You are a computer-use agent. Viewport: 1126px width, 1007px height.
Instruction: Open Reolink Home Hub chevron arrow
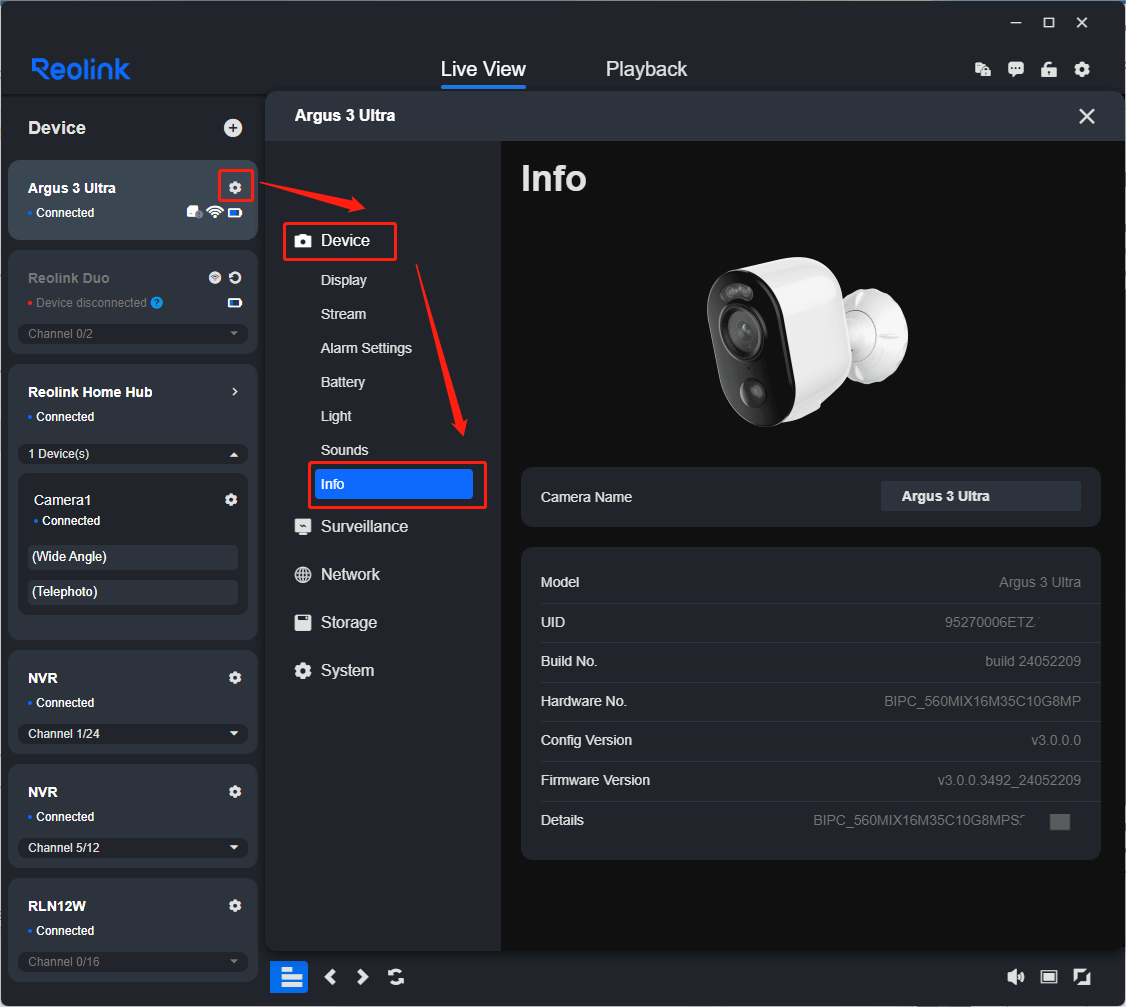coord(235,392)
